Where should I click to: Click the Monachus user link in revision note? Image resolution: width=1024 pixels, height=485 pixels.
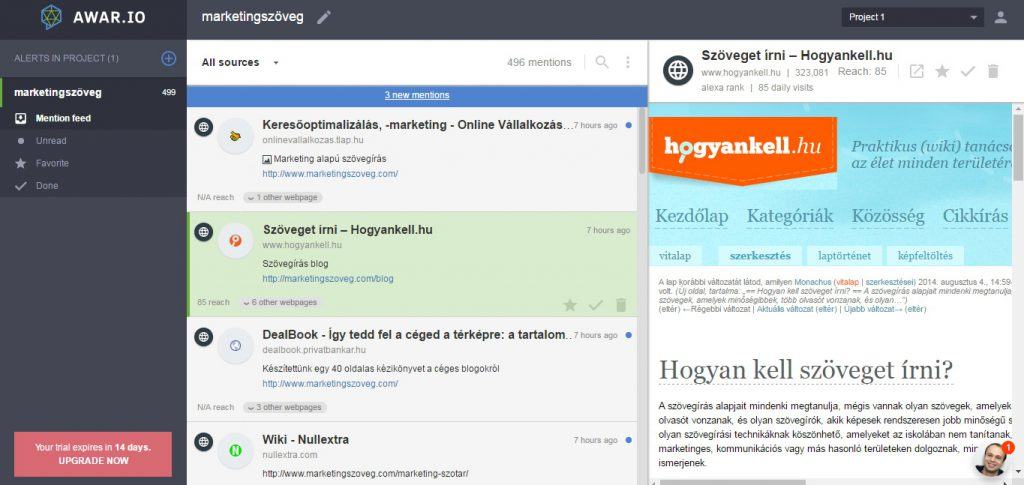[x=810, y=281]
